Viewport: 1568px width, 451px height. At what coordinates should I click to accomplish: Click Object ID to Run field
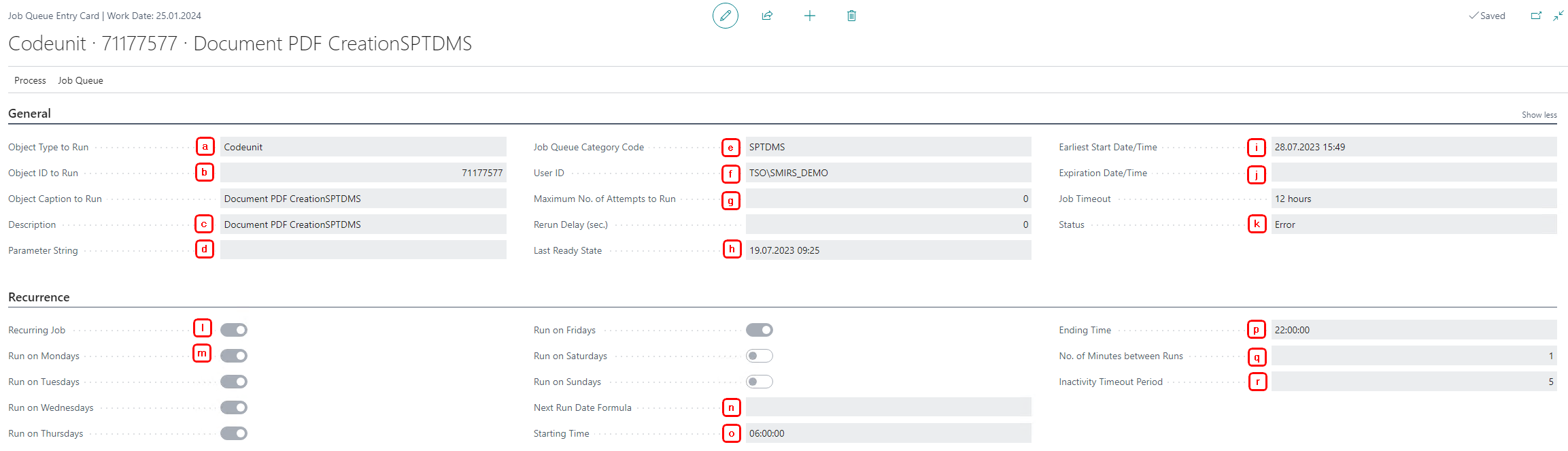tap(363, 173)
